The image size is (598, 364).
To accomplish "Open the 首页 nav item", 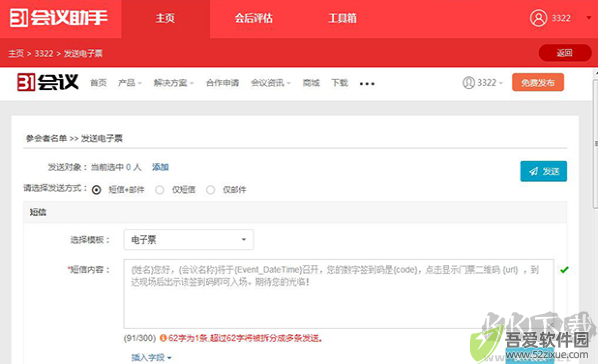I will pos(98,83).
